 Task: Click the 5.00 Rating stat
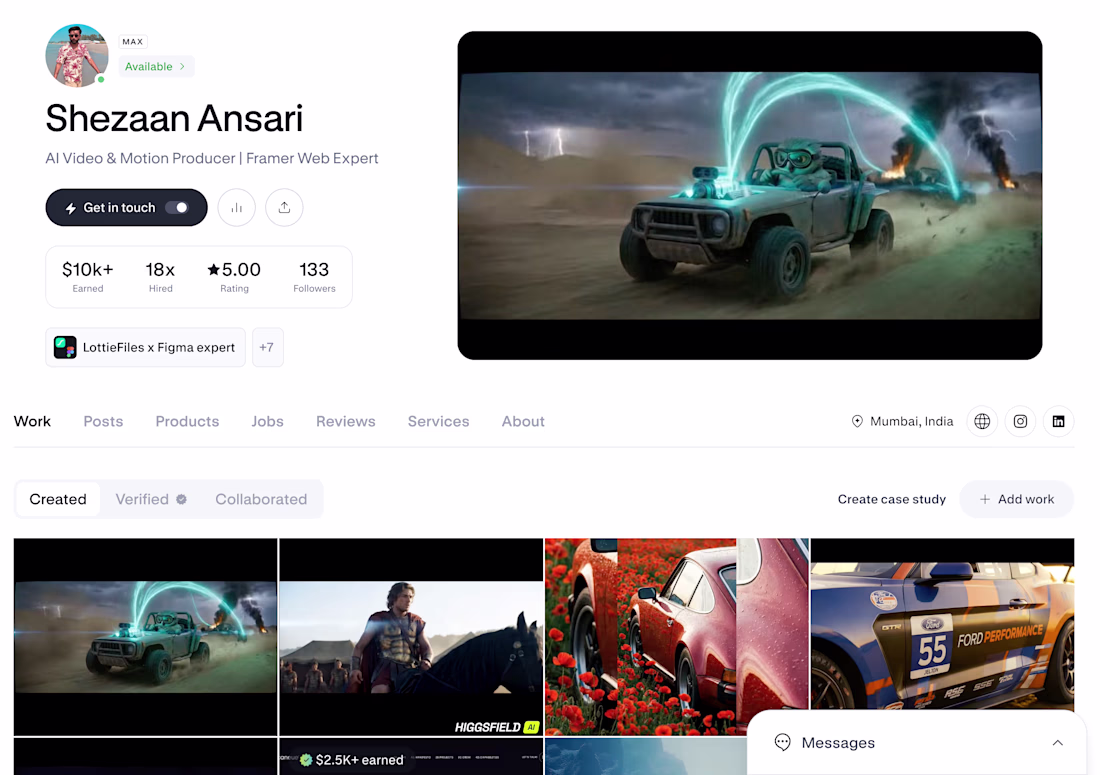[x=234, y=277]
